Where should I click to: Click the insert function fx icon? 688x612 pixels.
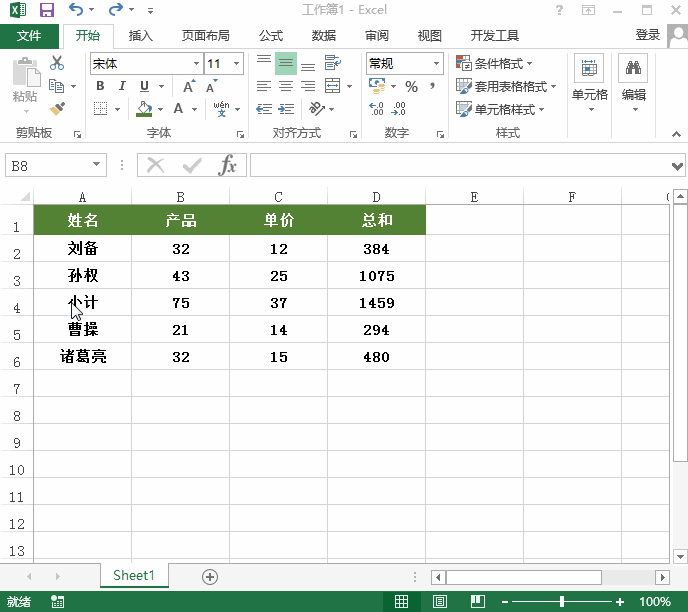point(228,165)
